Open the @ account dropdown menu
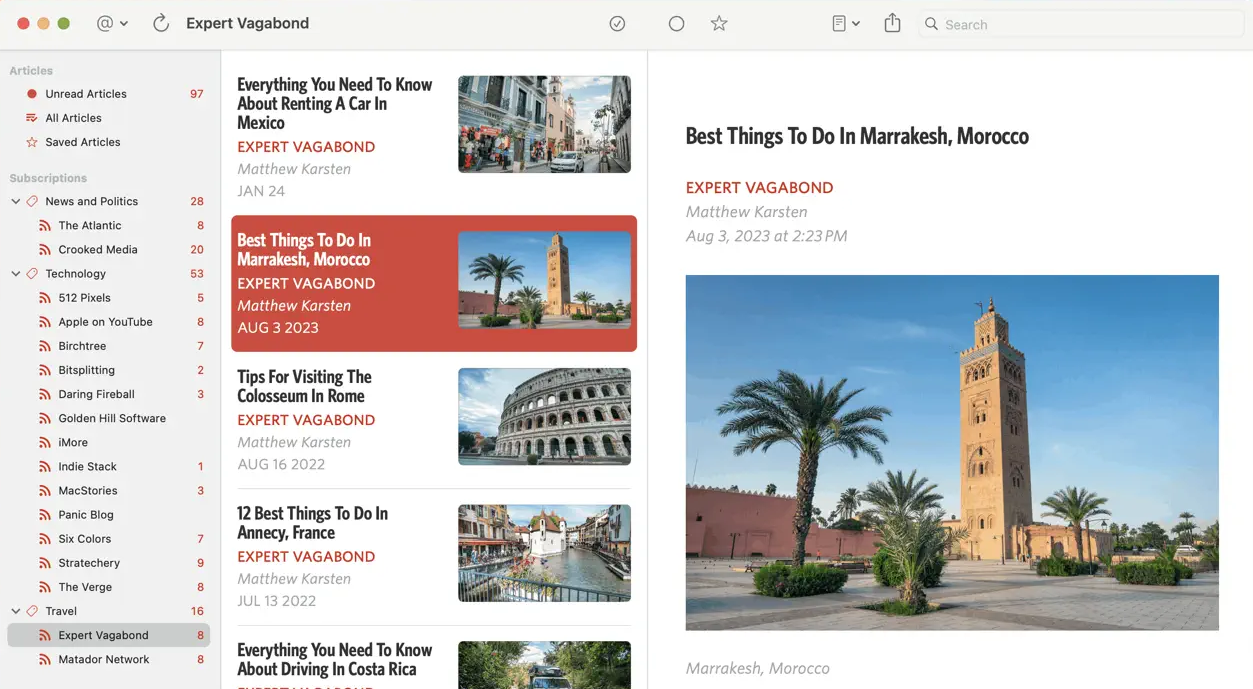Viewport: 1253px width, 689px height. pyautogui.click(x=112, y=23)
